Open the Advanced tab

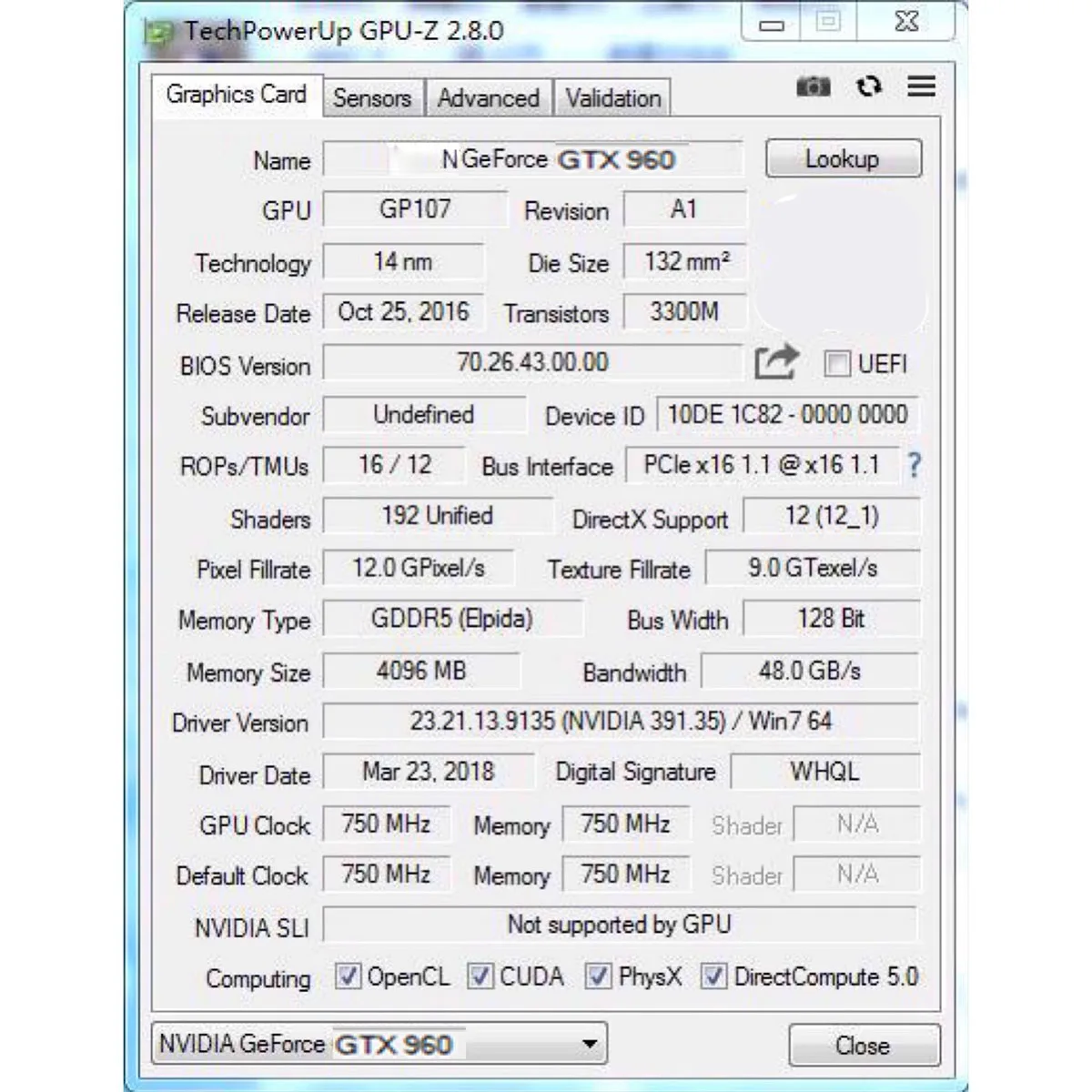click(489, 98)
